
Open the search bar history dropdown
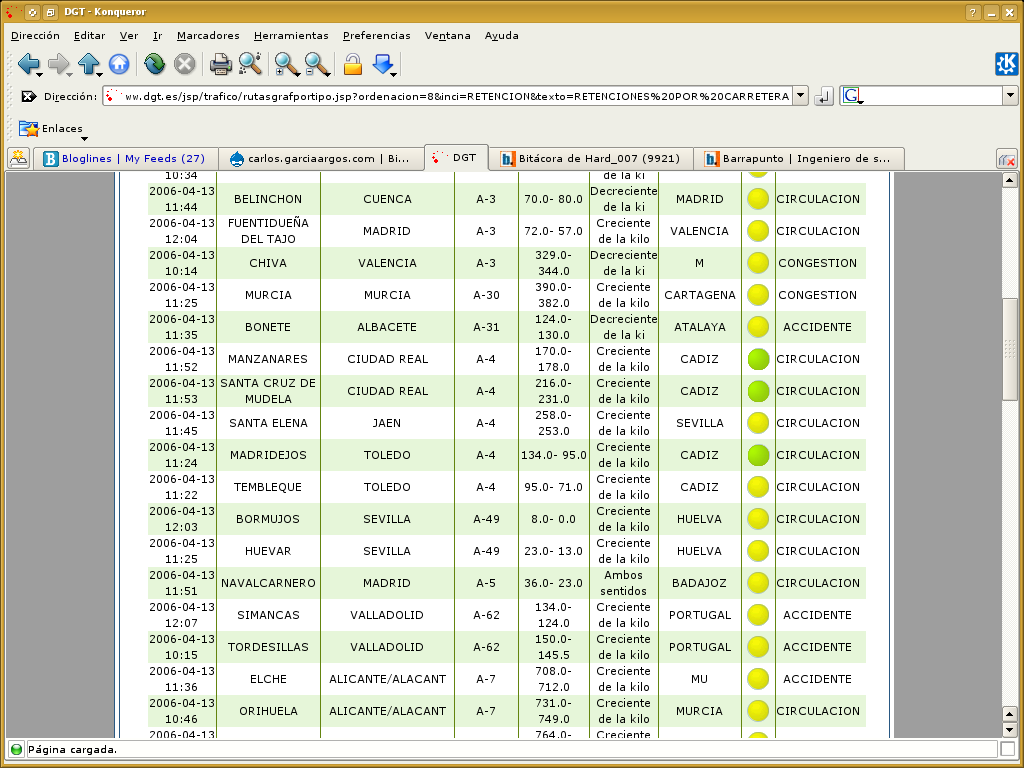pos(1010,96)
